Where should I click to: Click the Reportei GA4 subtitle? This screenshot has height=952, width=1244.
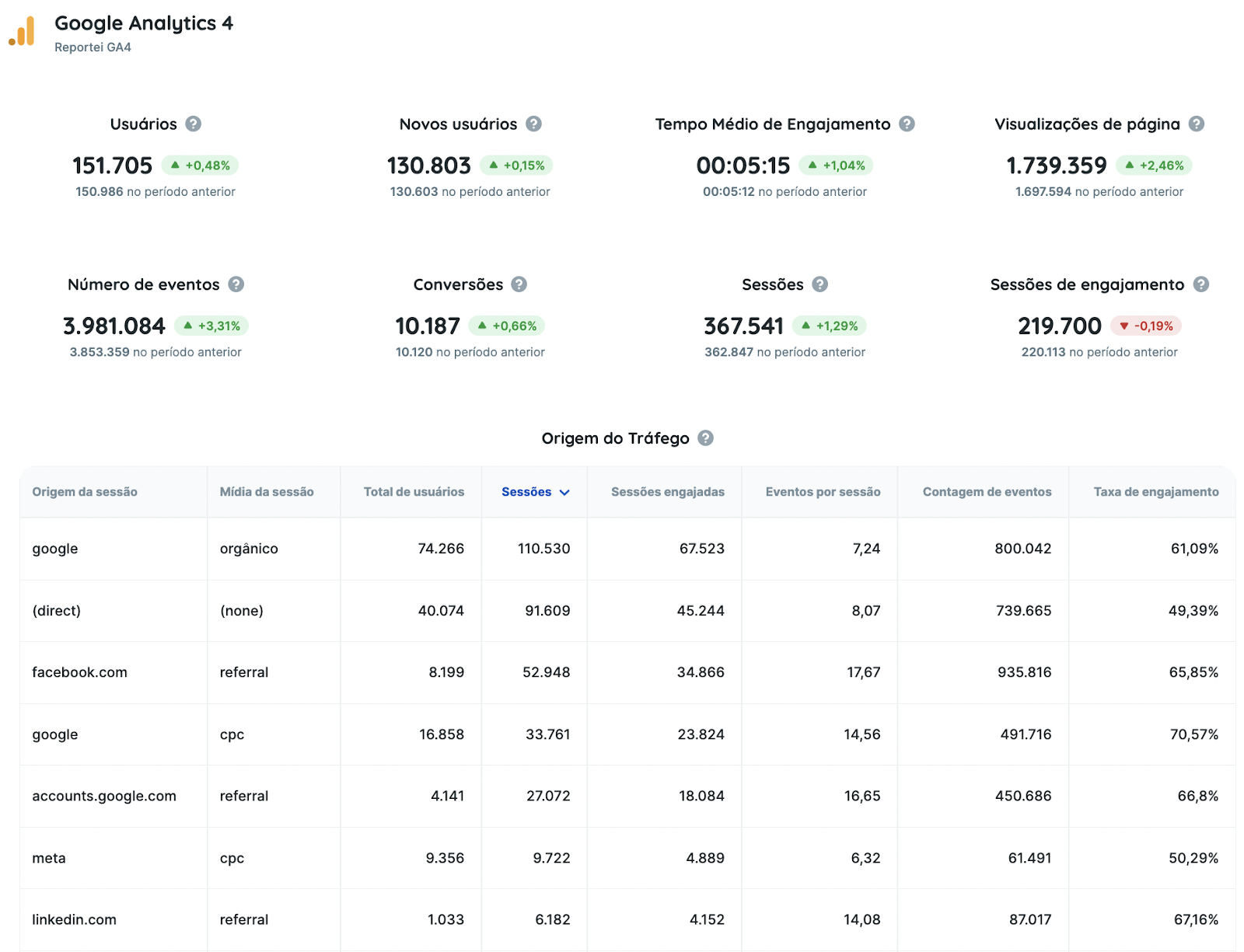[93, 47]
